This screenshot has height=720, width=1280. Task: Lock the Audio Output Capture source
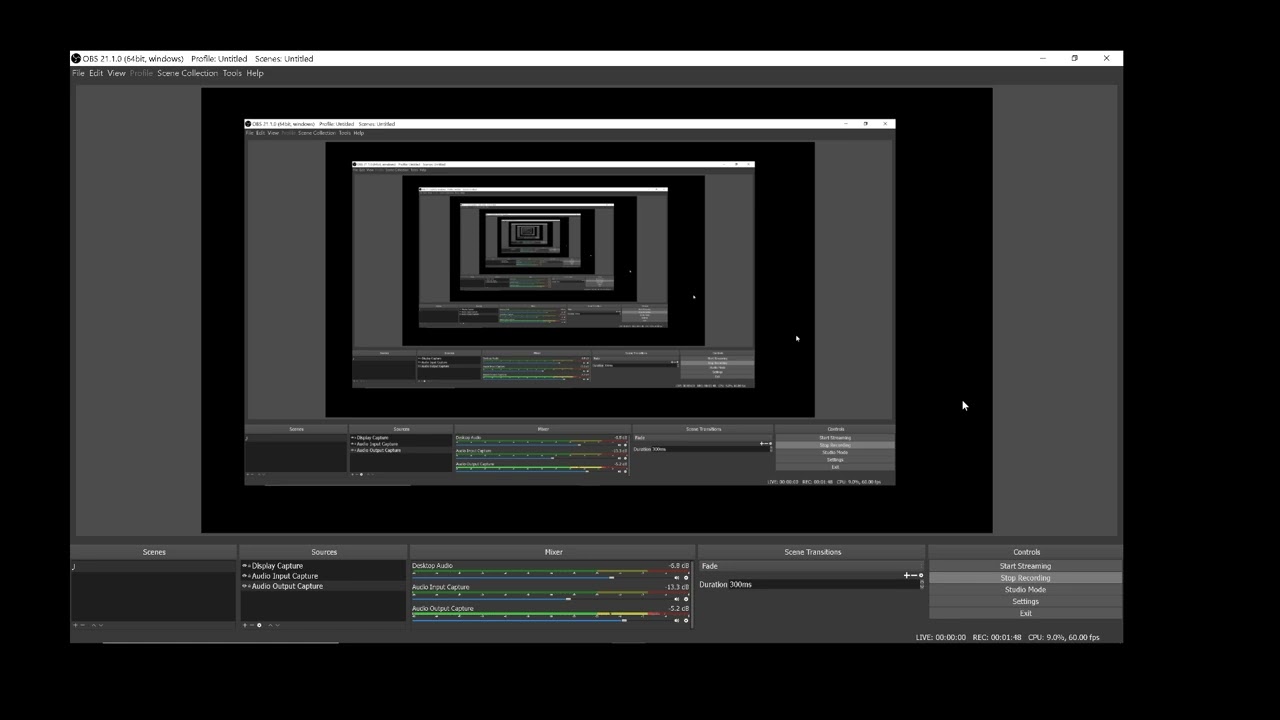click(x=249, y=586)
